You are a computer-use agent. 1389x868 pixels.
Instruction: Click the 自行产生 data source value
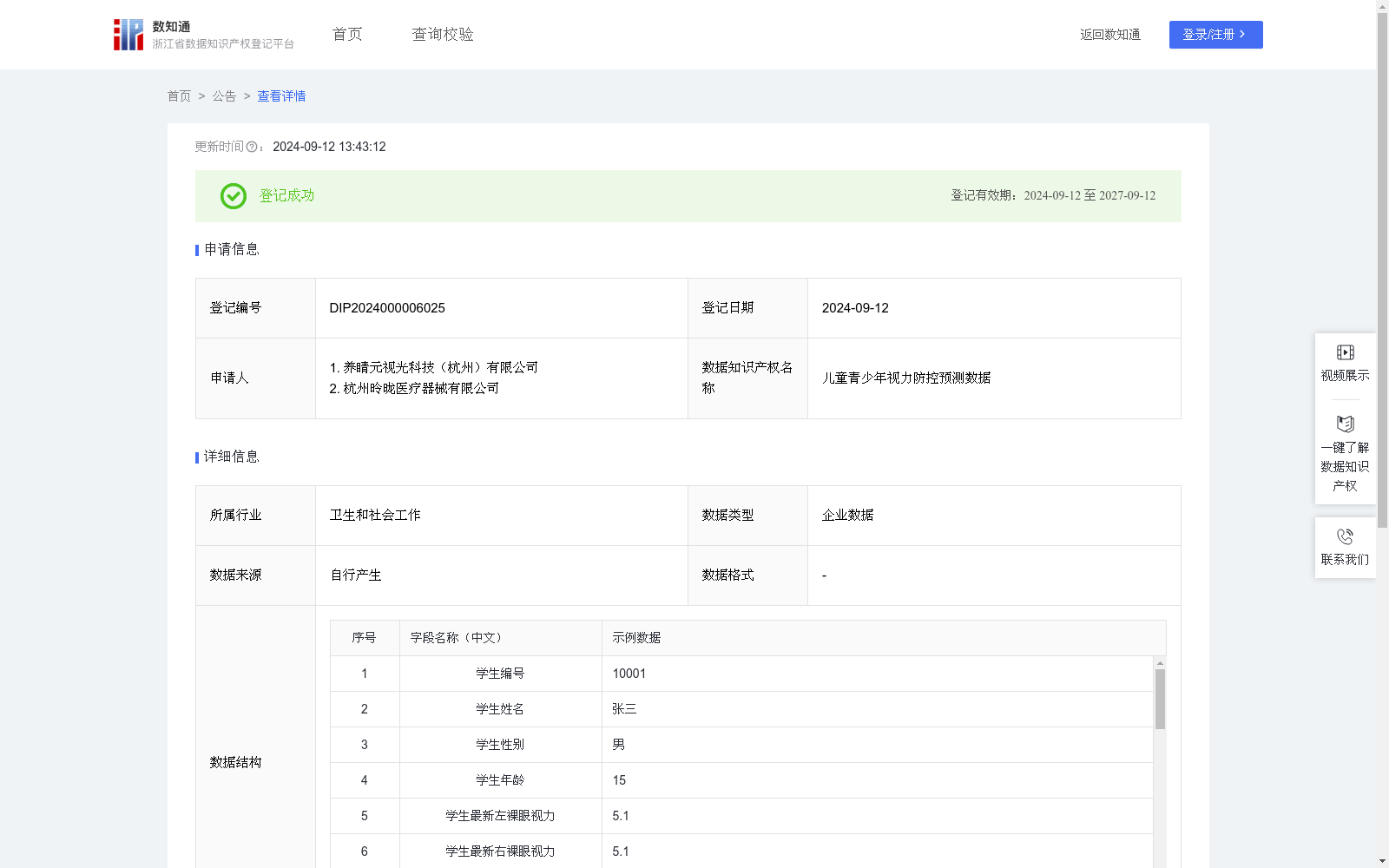(x=356, y=575)
